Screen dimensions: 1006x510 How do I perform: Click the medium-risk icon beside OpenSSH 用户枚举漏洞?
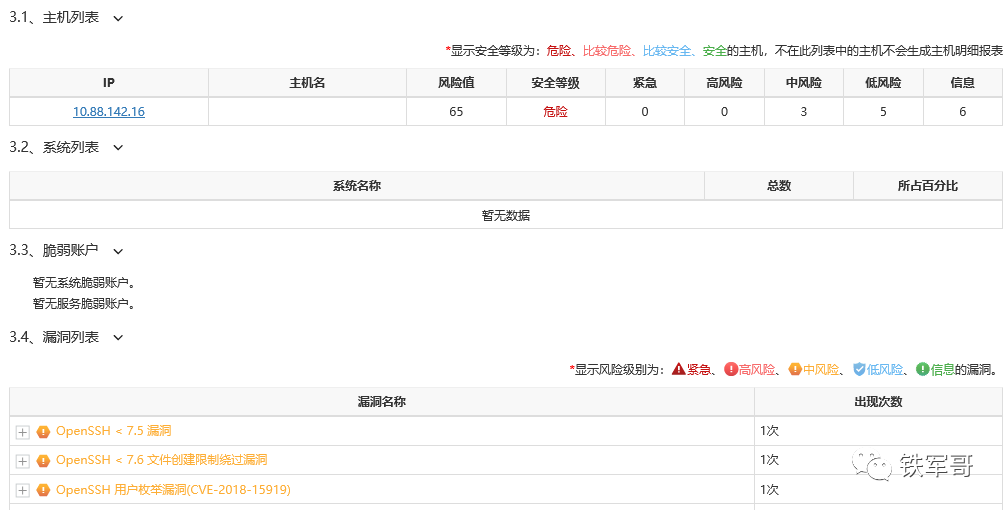point(43,490)
